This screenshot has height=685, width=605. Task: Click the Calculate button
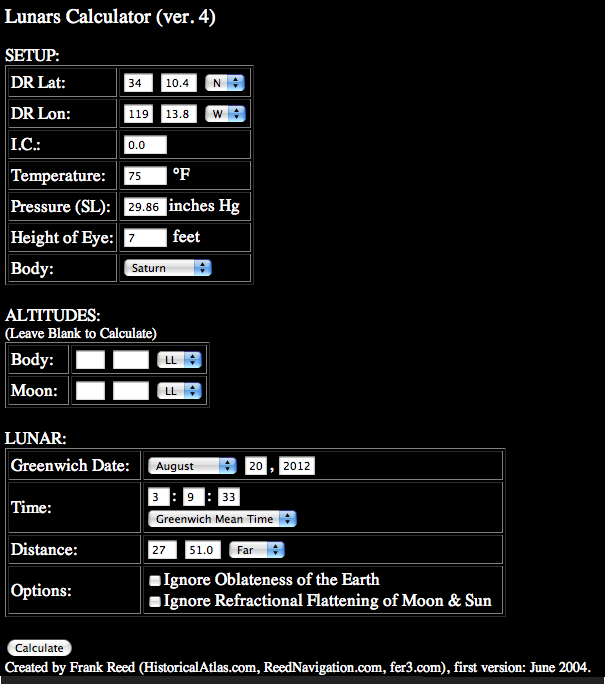coord(39,648)
